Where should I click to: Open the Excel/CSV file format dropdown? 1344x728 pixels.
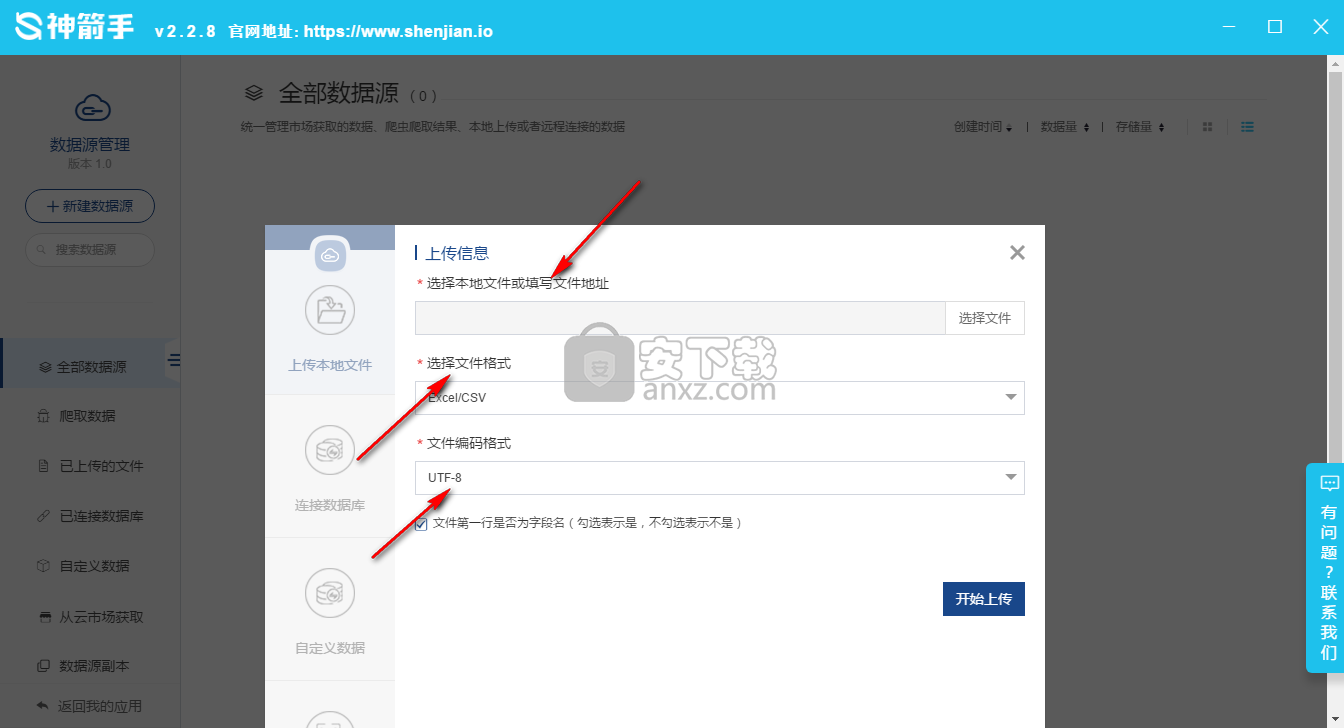(720, 397)
